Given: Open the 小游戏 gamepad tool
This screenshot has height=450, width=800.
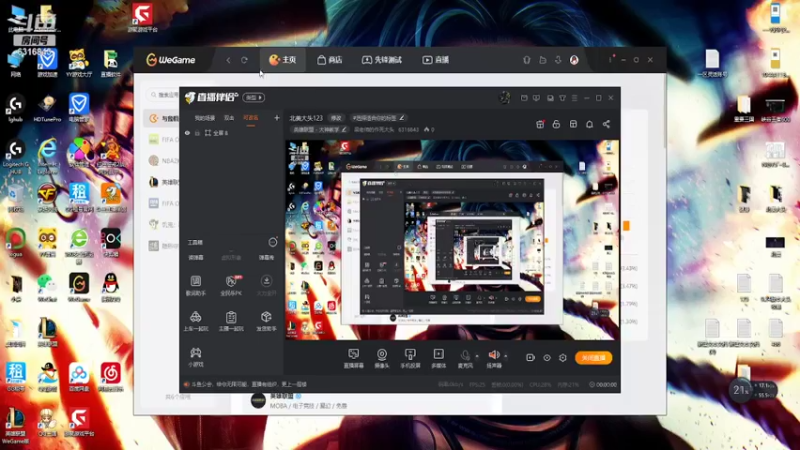Looking at the screenshot, I should 195,357.
